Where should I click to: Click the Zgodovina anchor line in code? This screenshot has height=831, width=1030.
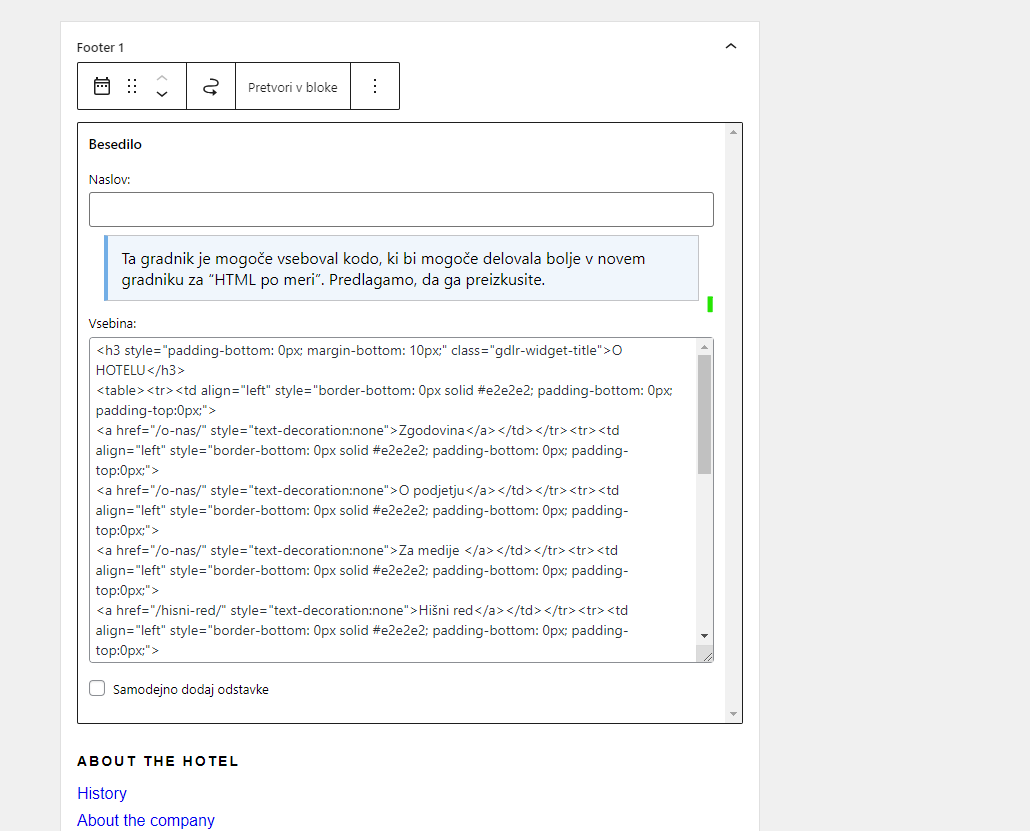(357, 430)
